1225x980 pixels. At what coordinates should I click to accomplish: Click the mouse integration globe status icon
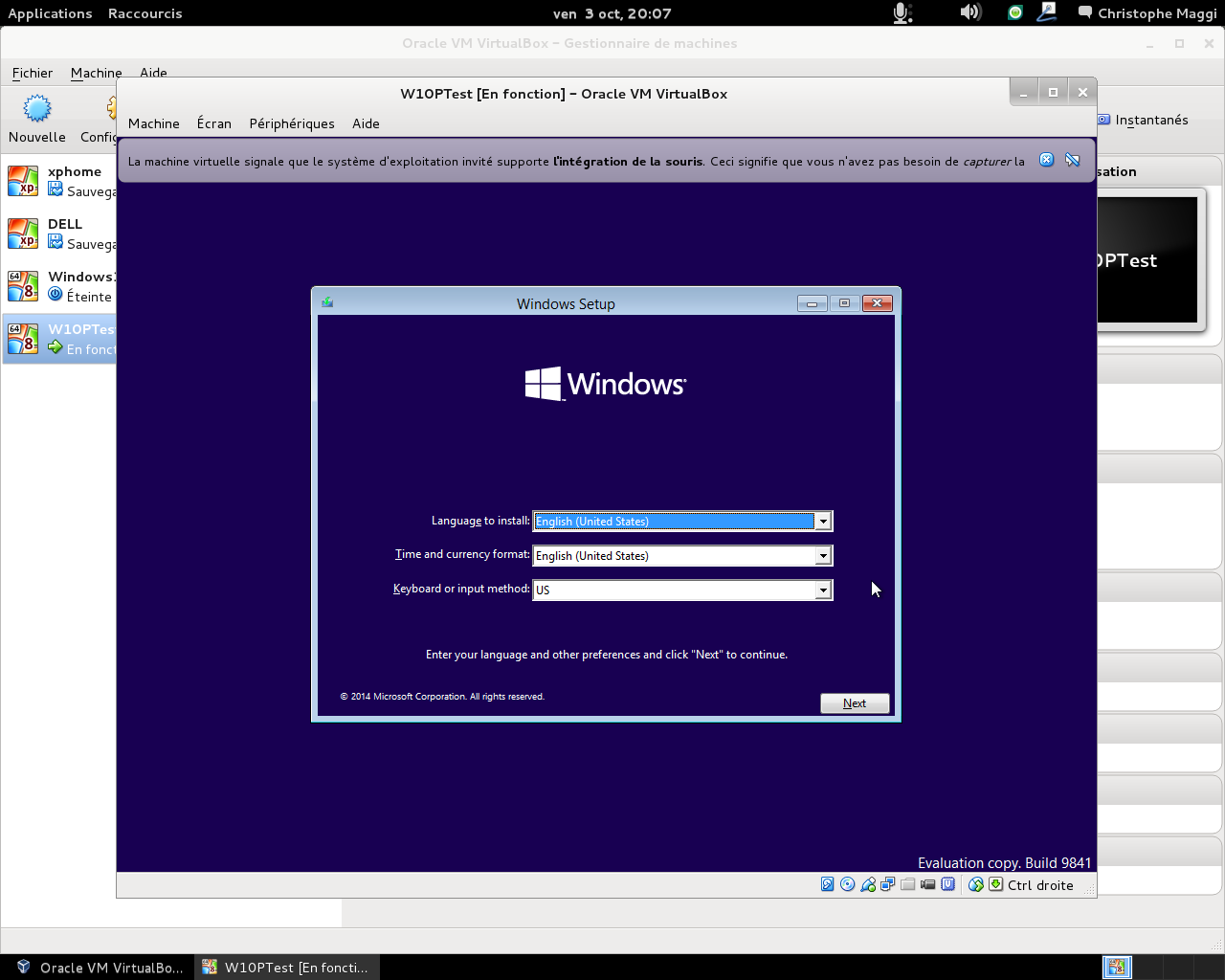975,884
